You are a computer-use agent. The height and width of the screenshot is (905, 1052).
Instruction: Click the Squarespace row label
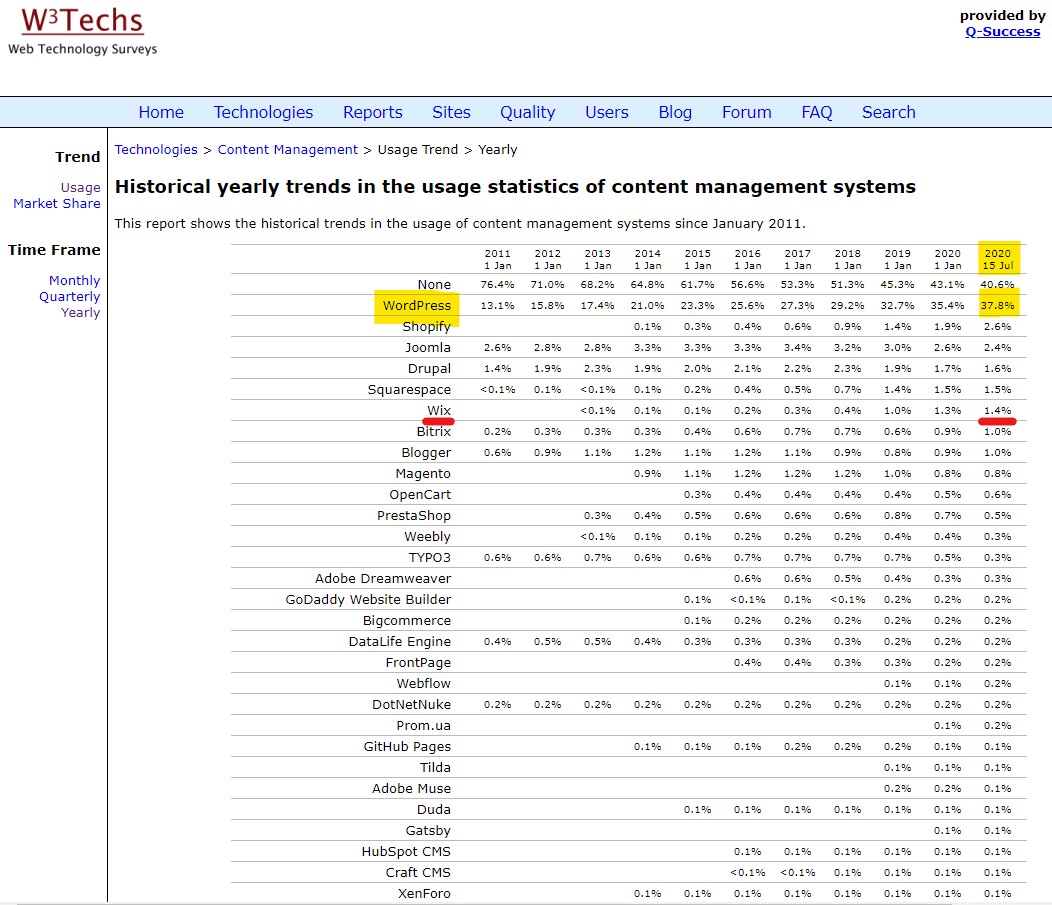pos(409,390)
